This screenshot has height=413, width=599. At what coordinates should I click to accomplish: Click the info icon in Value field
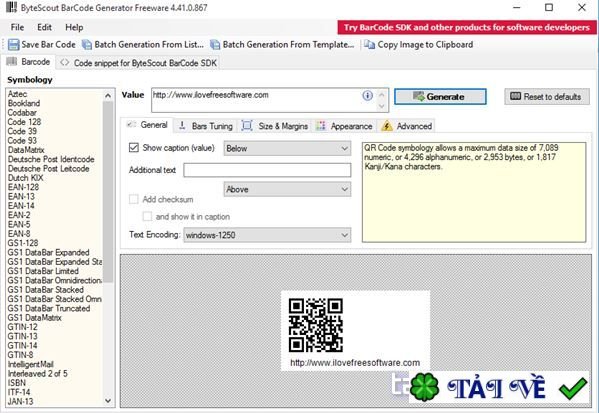coord(367,95)
